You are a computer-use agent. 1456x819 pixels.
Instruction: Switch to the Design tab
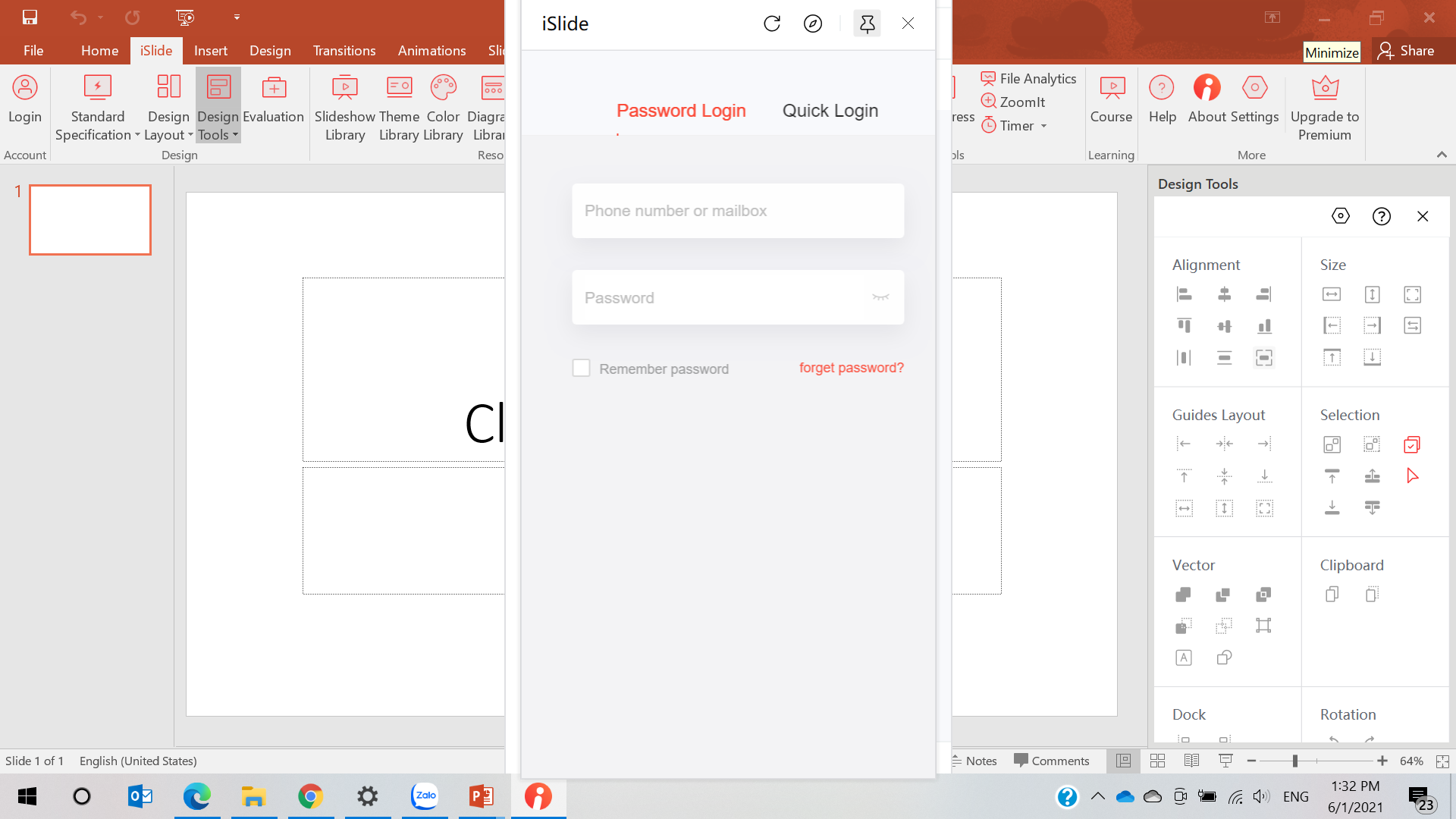270,51
